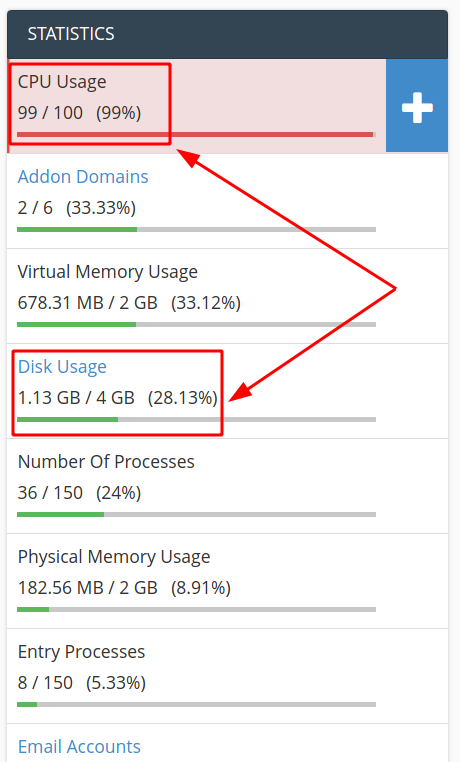Open the Addon Domains link
The height and width of the screenshot is (762, 460).
coord(83,176)
